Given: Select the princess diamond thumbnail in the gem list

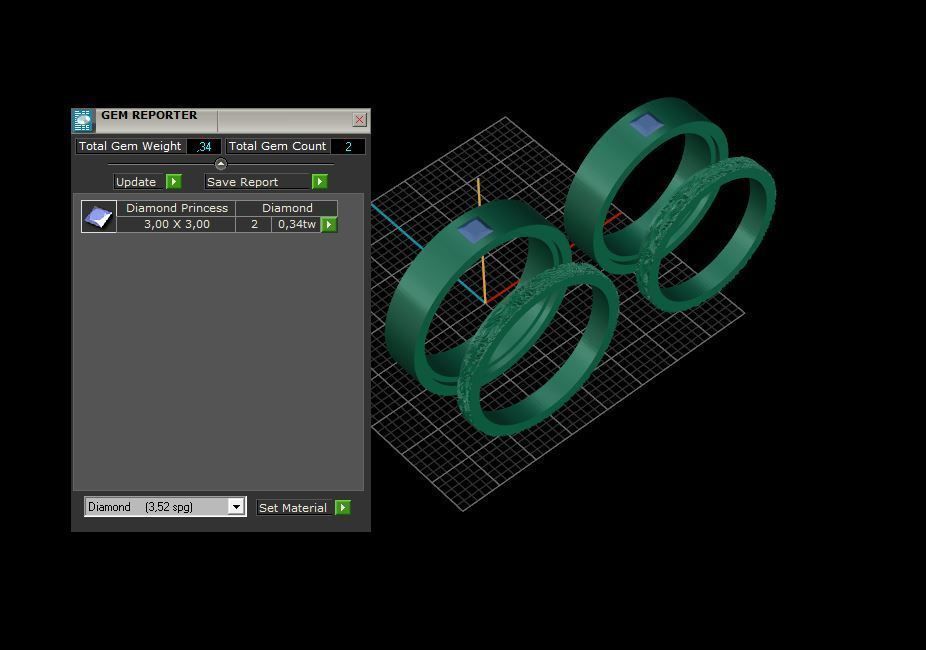Looking at the screenshot, I should point(98,216).
